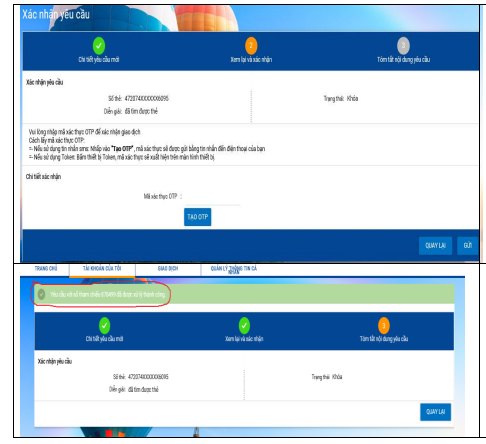The image size is (486, 444).
Task: Click the orange step 3 circle on success screen
Action: tap(384, 325)
